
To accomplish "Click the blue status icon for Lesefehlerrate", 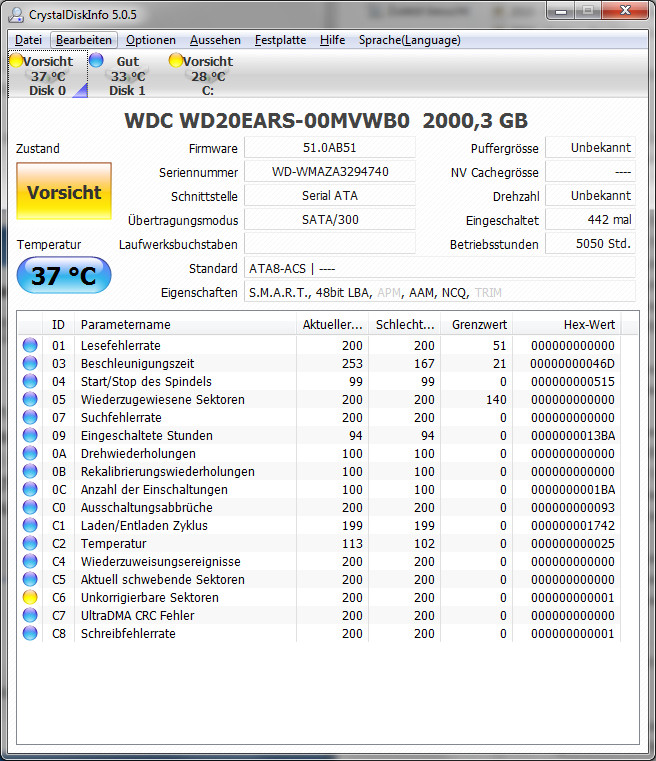I will click(30, 345).
